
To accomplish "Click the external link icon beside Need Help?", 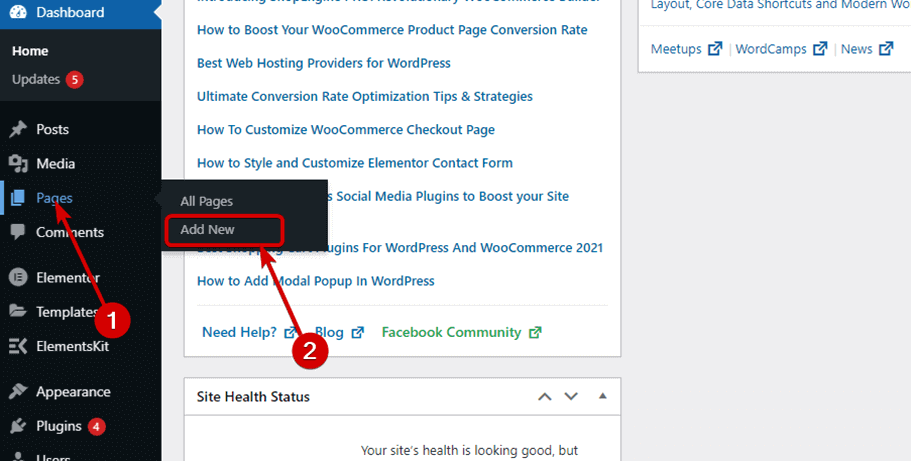I will coord(290,333).
